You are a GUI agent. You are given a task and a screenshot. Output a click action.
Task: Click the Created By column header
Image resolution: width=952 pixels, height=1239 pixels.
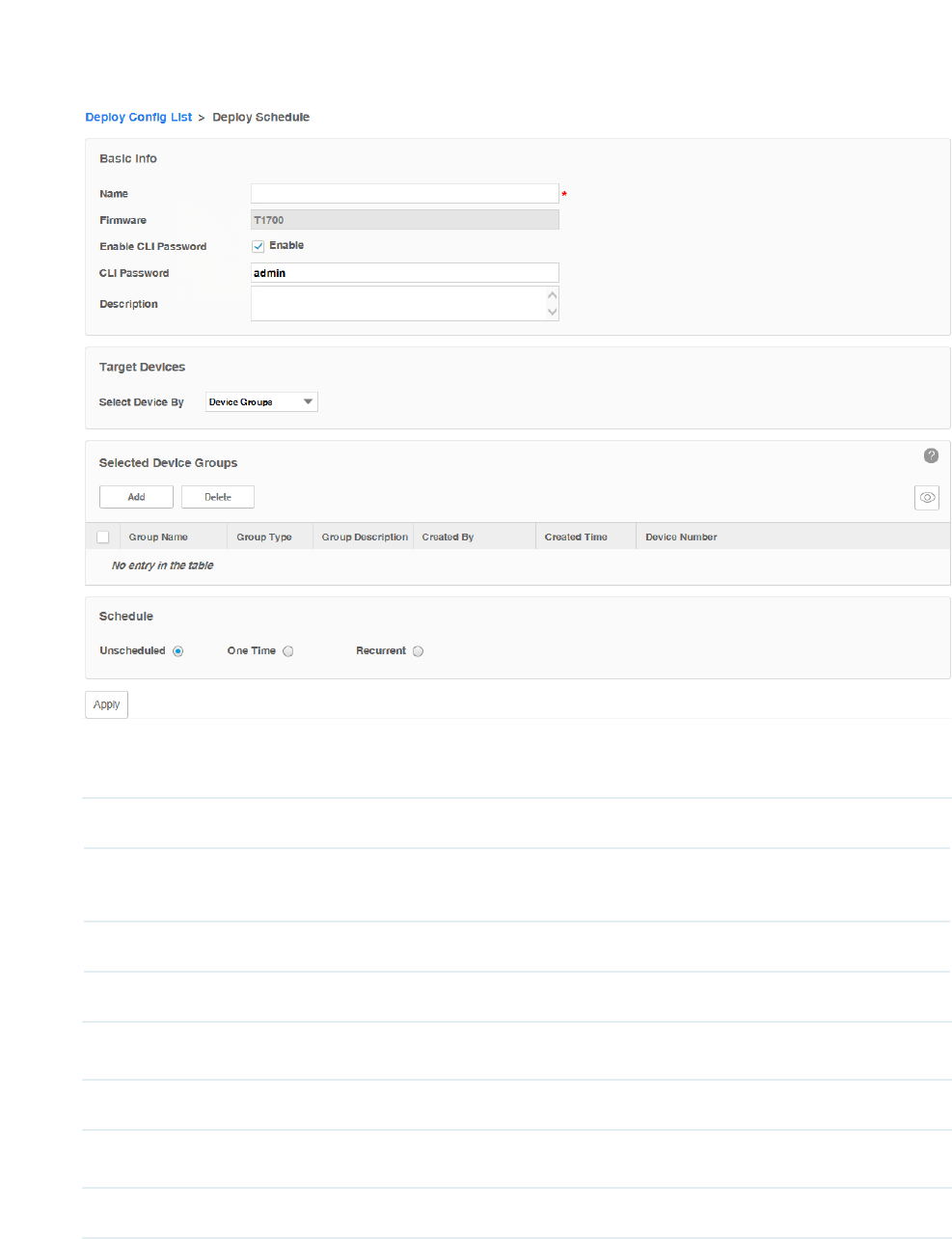[448, 537]
